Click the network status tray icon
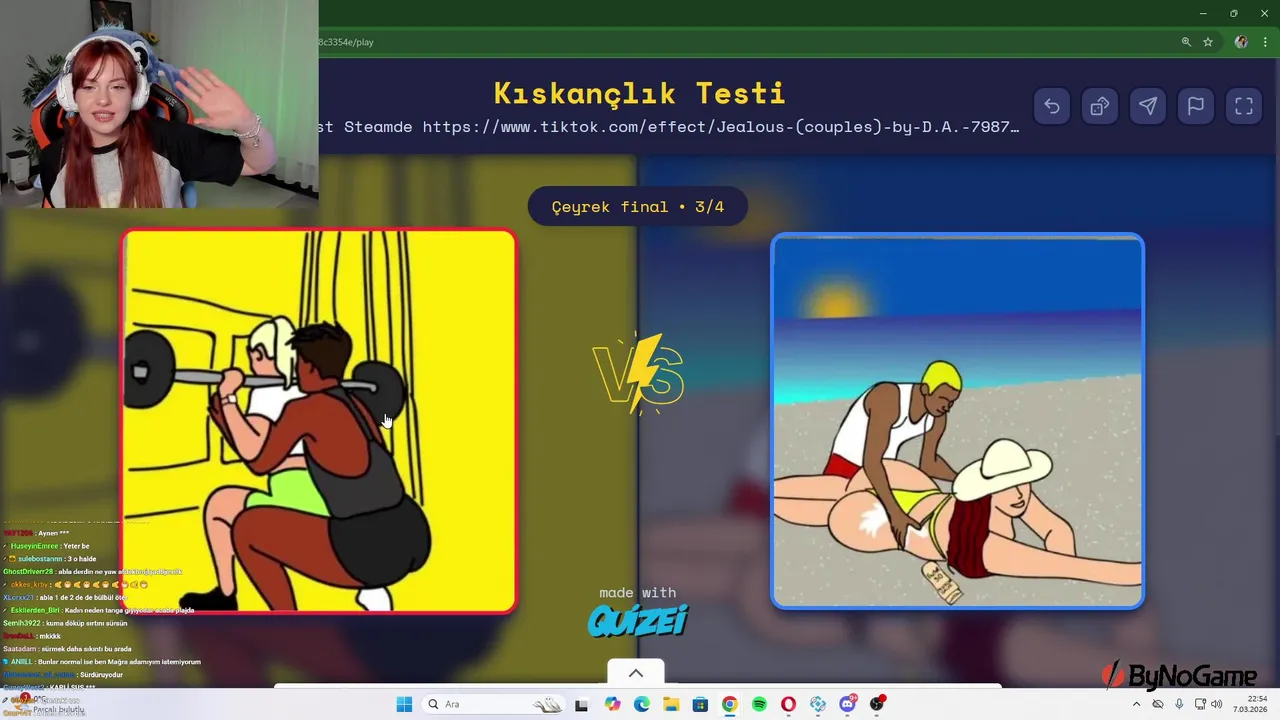This screenshot has width=1280, height=720. [x=1201, y=704]
